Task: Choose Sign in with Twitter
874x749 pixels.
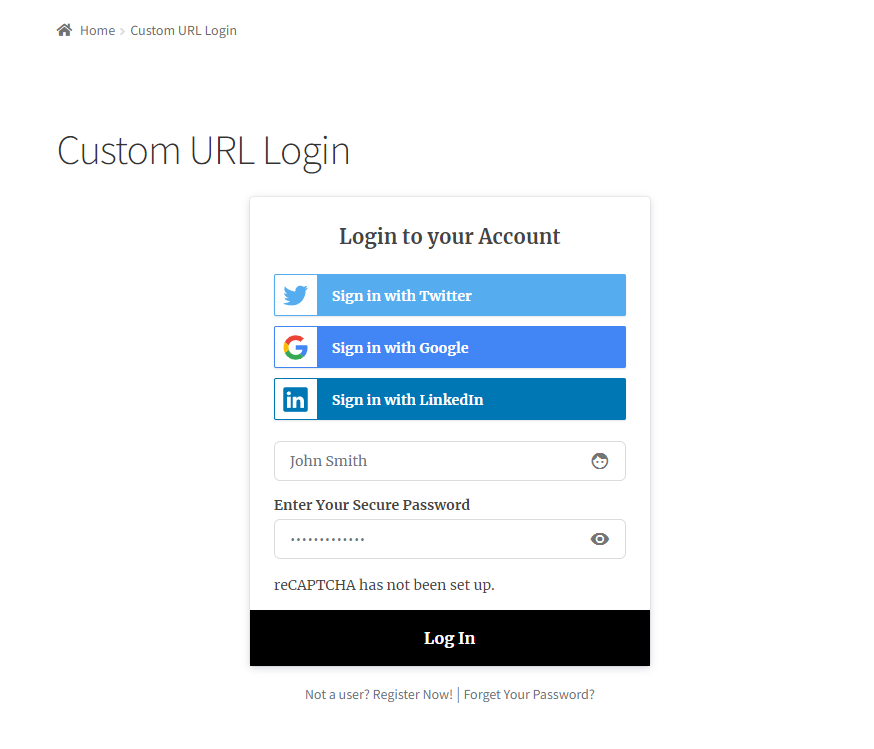Action: (x=450, y=295)
